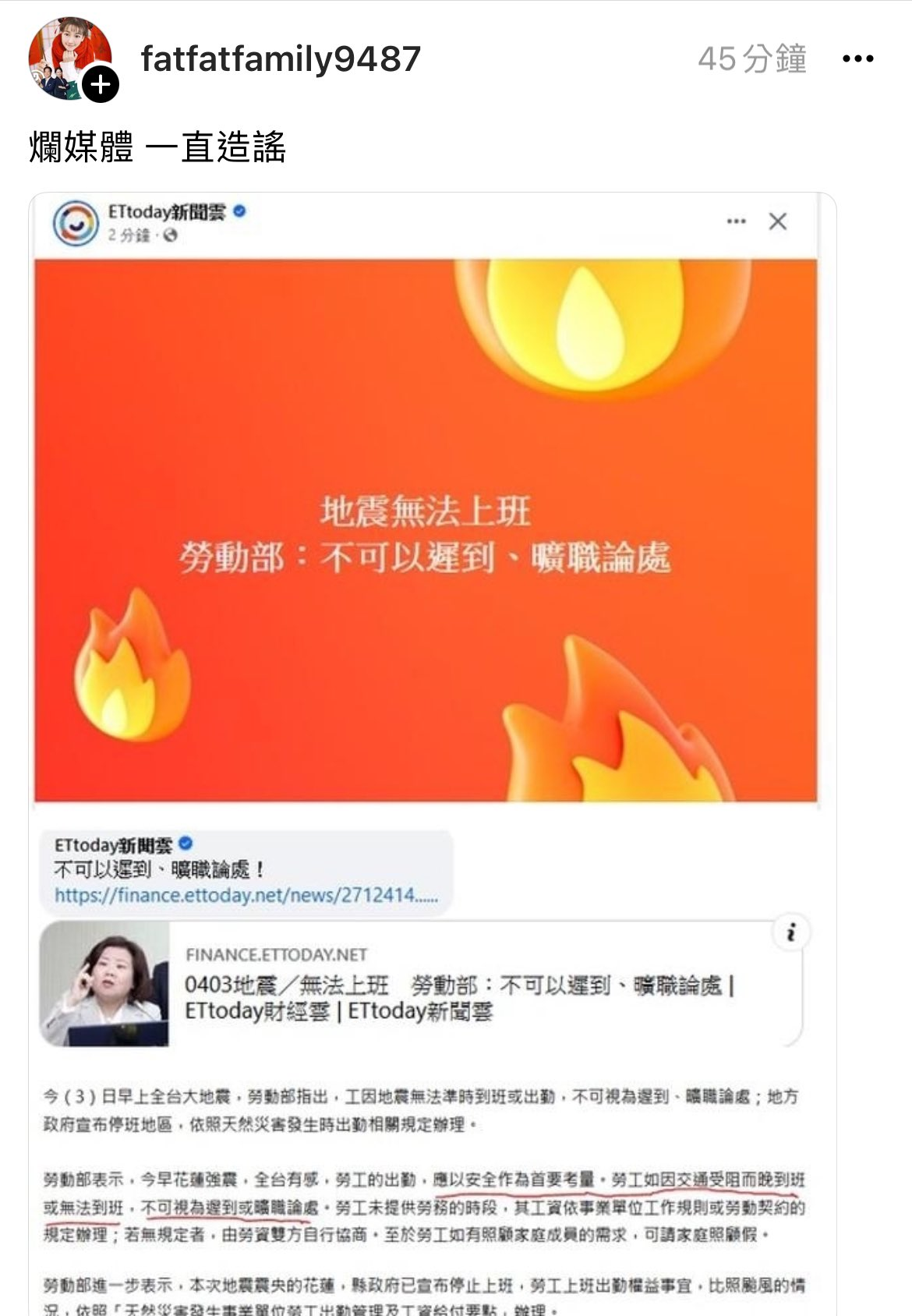The height and width of the screenshot is (1316, 912).
Task: Click ETtoday新聞雲 page logo icon
Action: tap(76, 223)
